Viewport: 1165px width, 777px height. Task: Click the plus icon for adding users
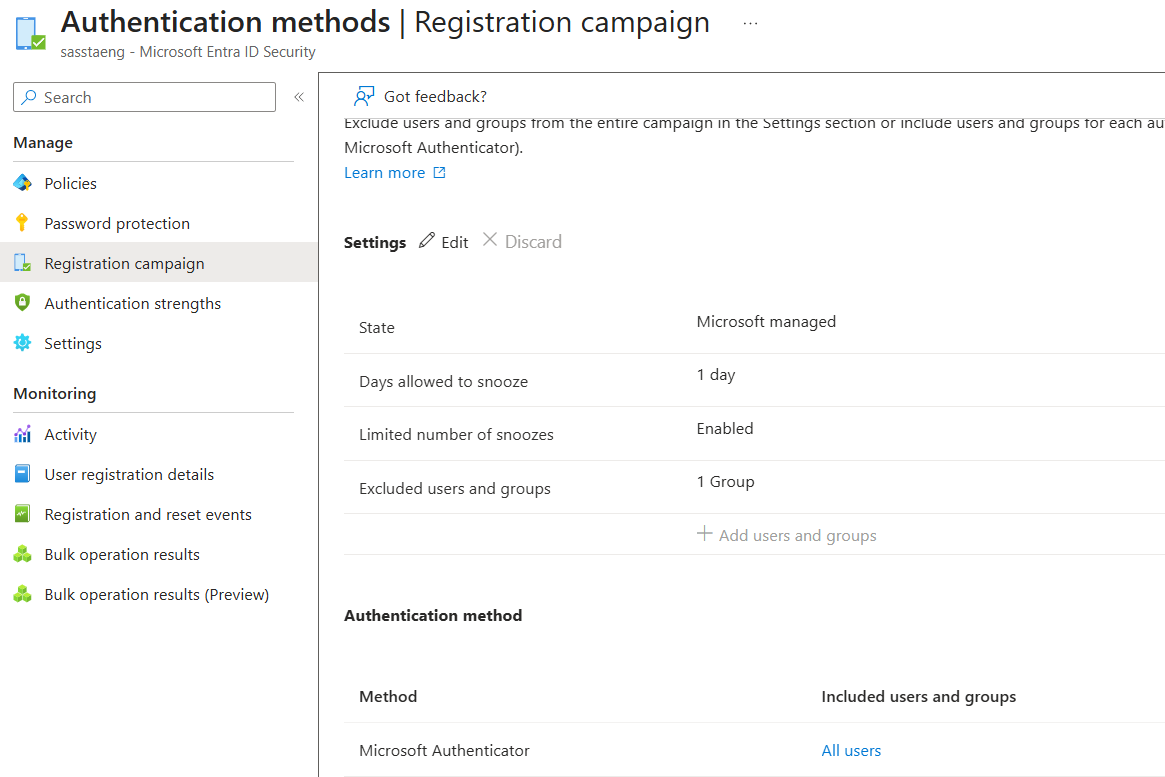(x=704, y=533)
